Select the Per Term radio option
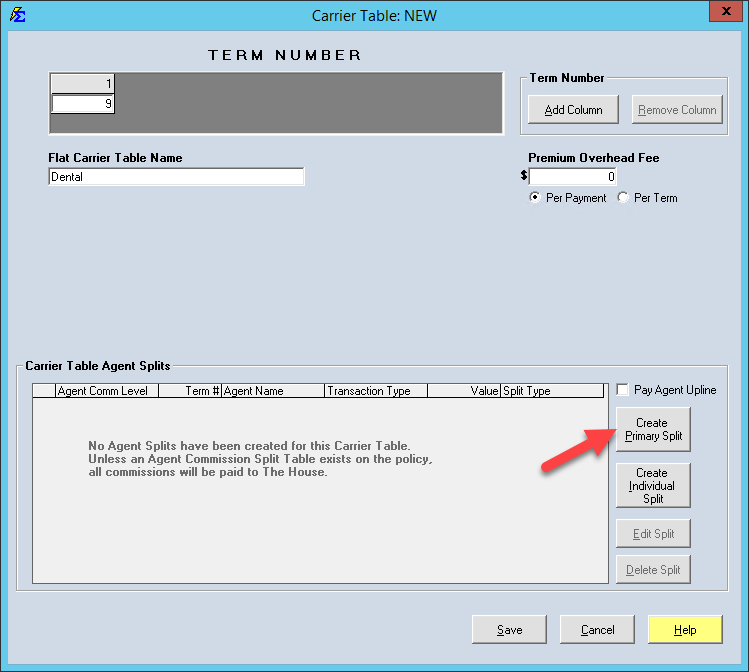The width and height of the screenshot is (749, 672). click(x=624, y=198)
